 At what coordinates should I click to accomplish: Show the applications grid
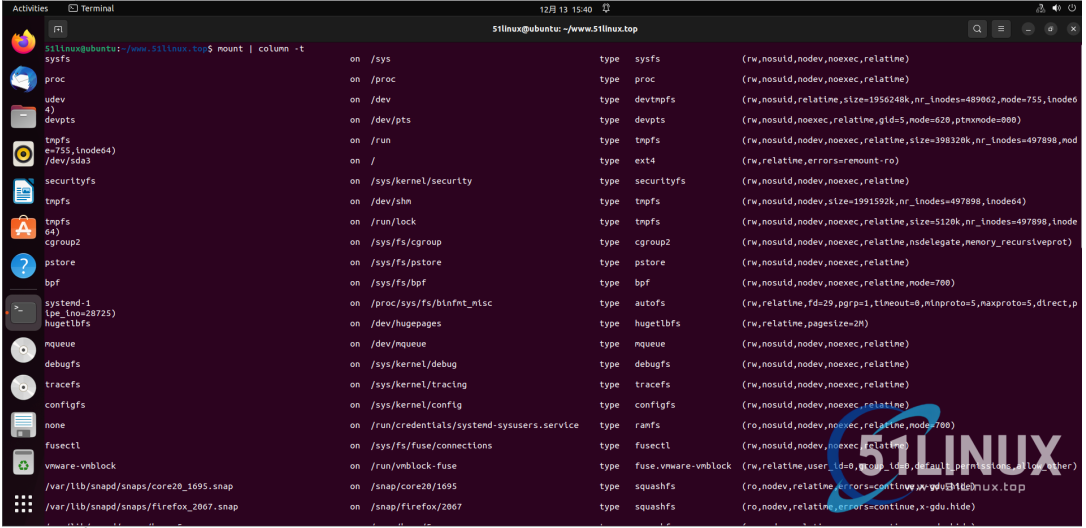tap(24, 504)
